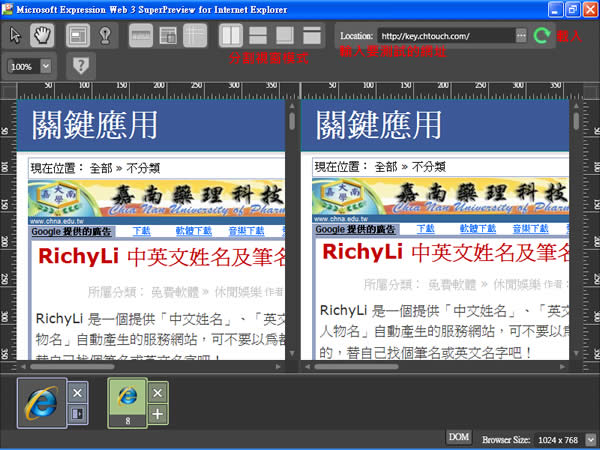The height and width of the screenshot is (450, 600).
Task: Click right pane horizontal scroll-left arrow
Action: pyautogui.click(x=307, y=367)
